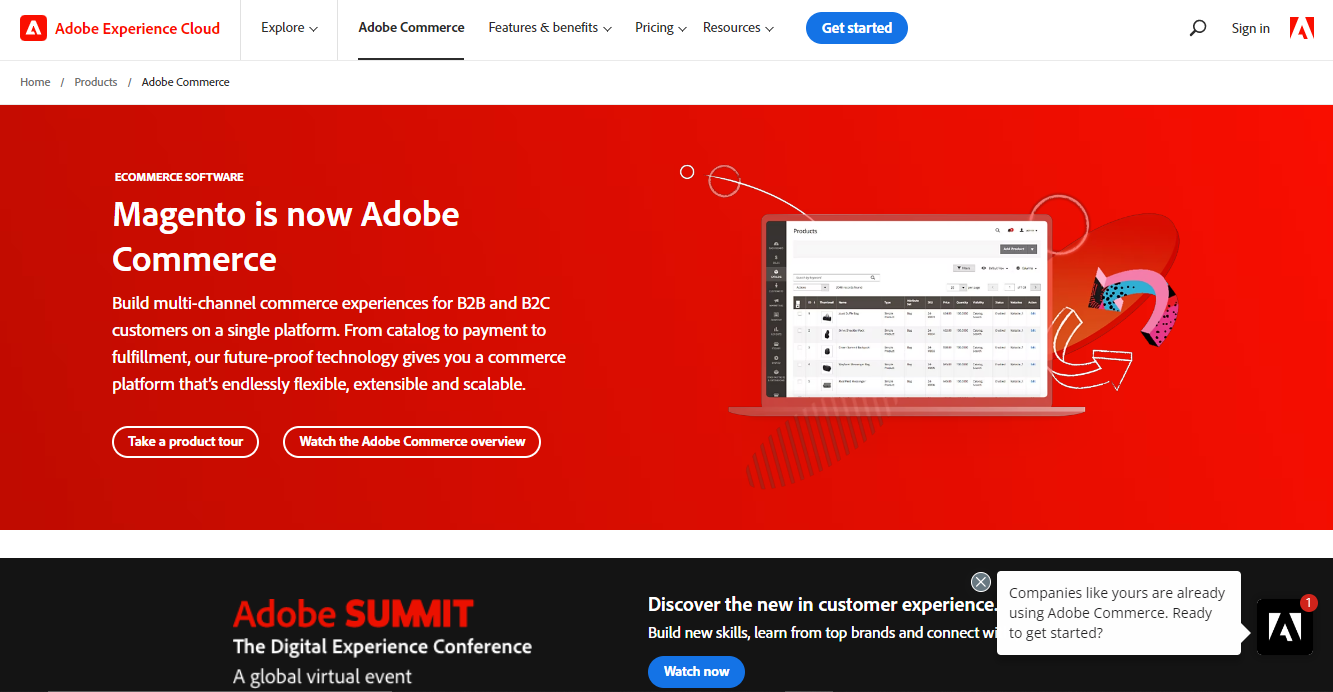This screenshot has height=692, width=1333.
Task: Open the Pricing dropdown
Action: coord(661,28)
